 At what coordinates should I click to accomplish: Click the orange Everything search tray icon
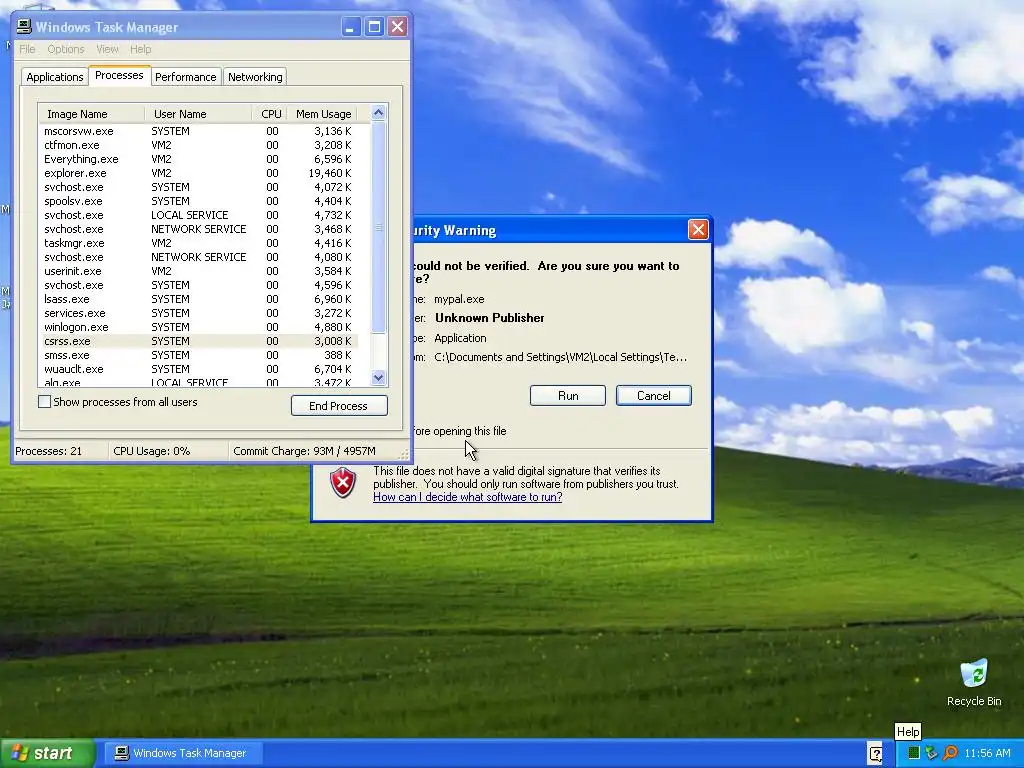coord(950,753)
